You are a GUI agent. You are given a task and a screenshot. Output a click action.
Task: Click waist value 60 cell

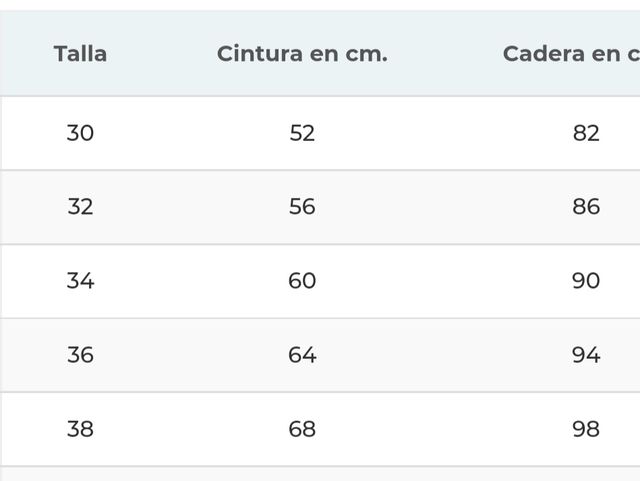[302, 281]
